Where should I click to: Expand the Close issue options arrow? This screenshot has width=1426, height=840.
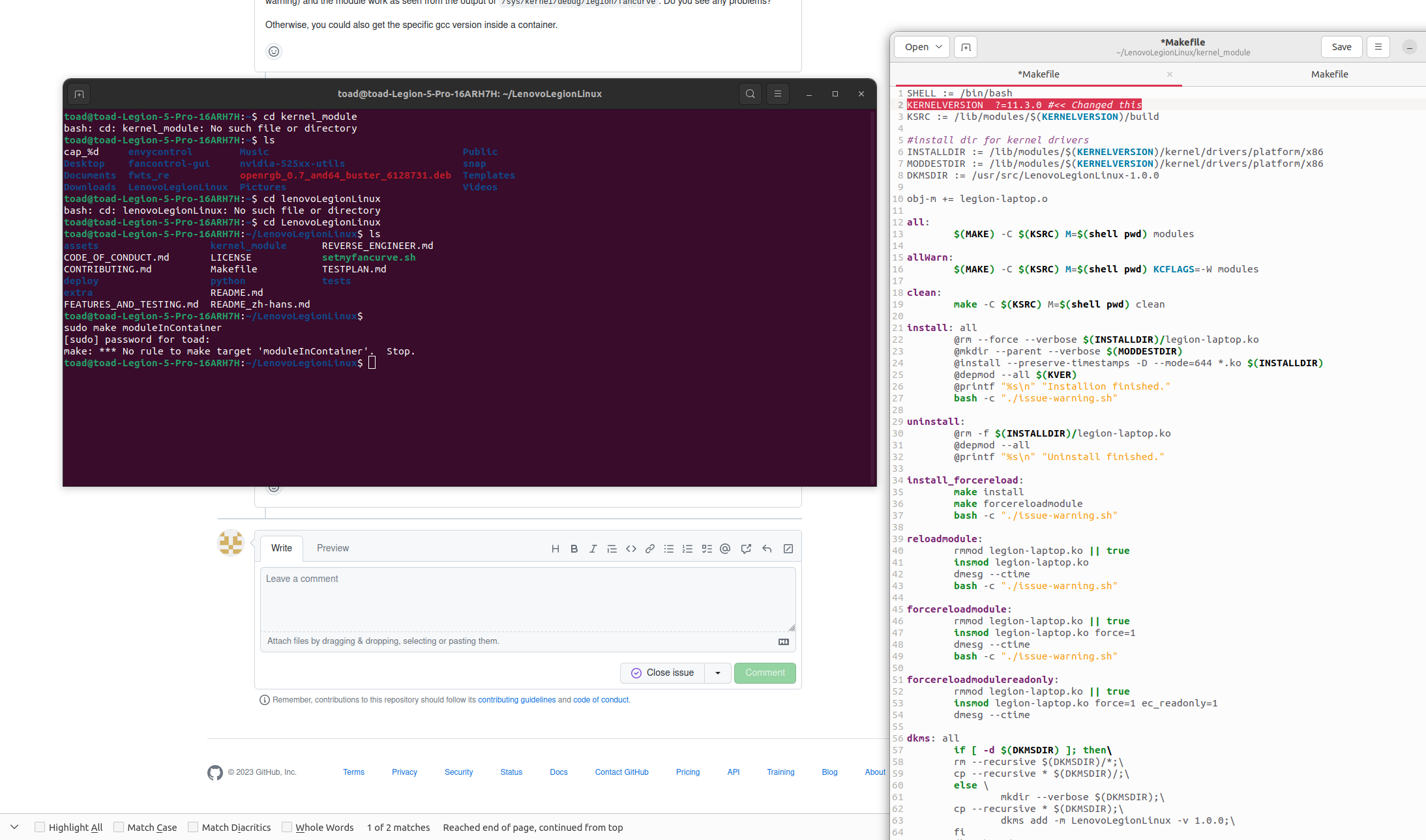pyautogui.click(x=718, y=673)
